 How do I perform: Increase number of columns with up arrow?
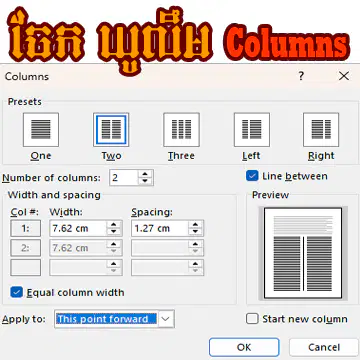click(145, 174)
